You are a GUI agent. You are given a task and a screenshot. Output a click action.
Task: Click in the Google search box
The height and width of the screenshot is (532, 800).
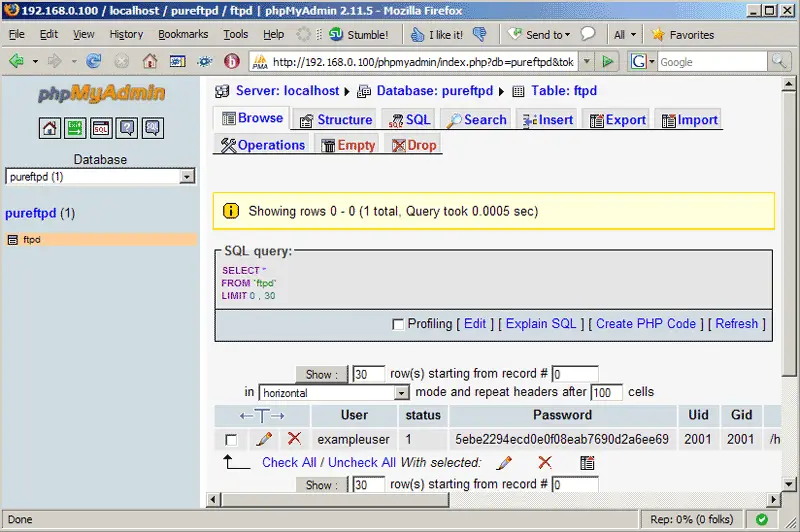point(712,62)
